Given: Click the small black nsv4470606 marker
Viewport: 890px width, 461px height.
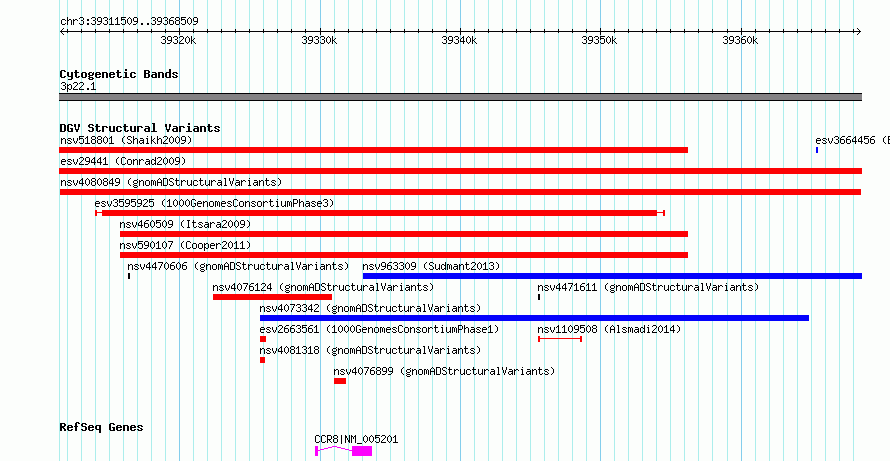Looking at the screenshot, I should (x=129, y=276).
